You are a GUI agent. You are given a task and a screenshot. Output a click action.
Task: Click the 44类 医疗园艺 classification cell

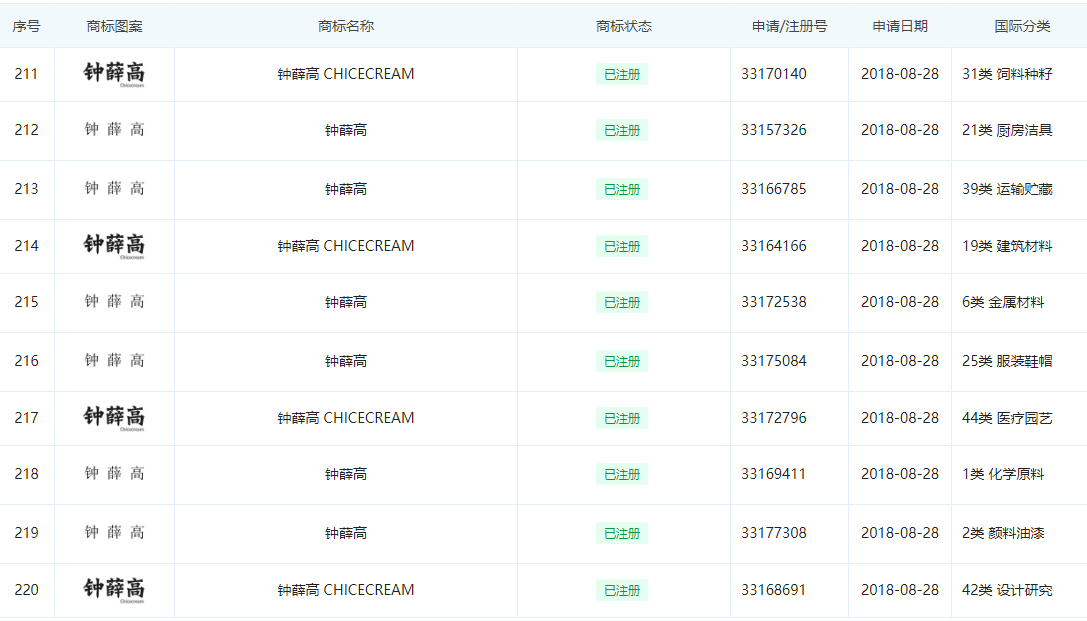coord(1007,418)
